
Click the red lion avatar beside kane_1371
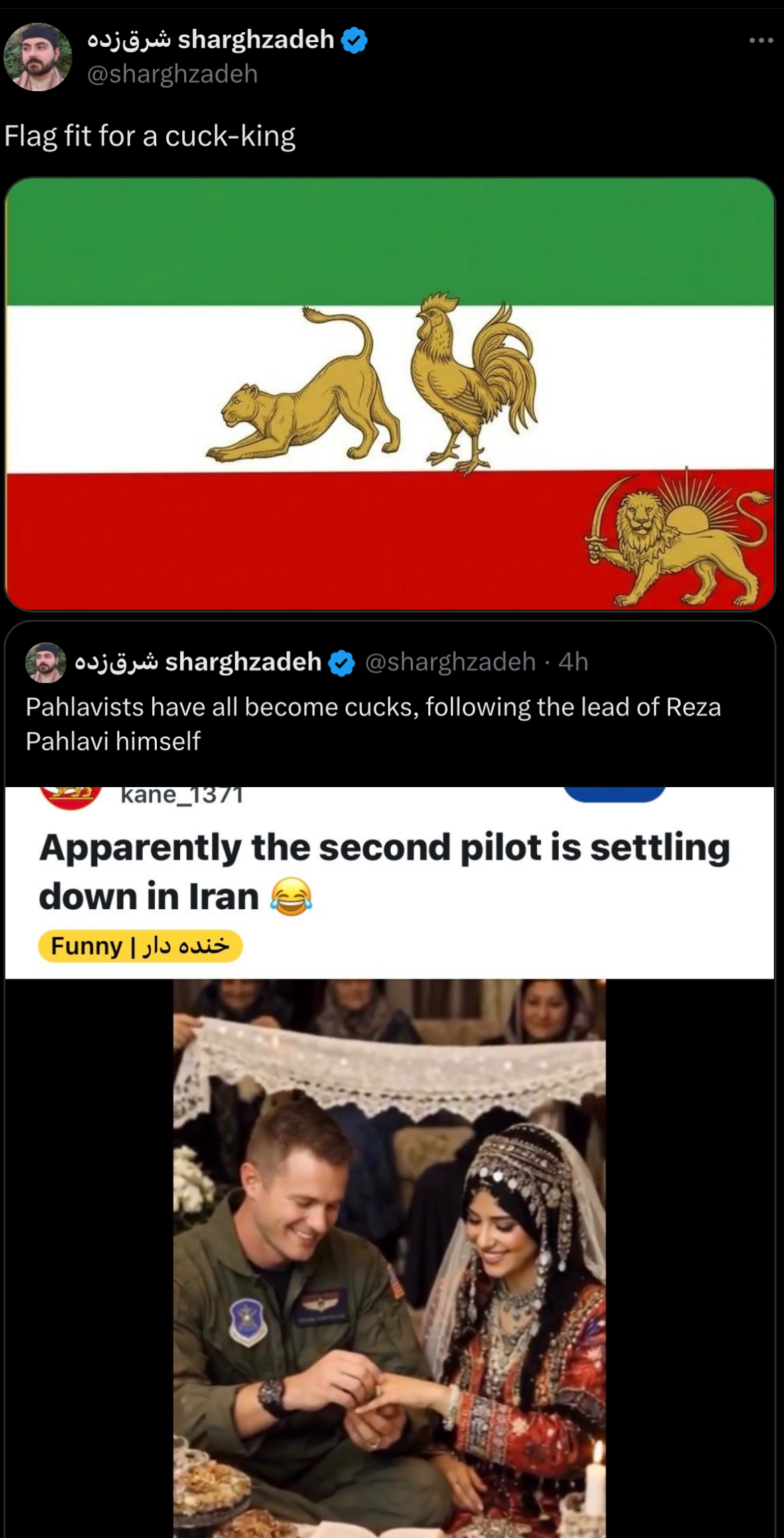coord(71,798)
